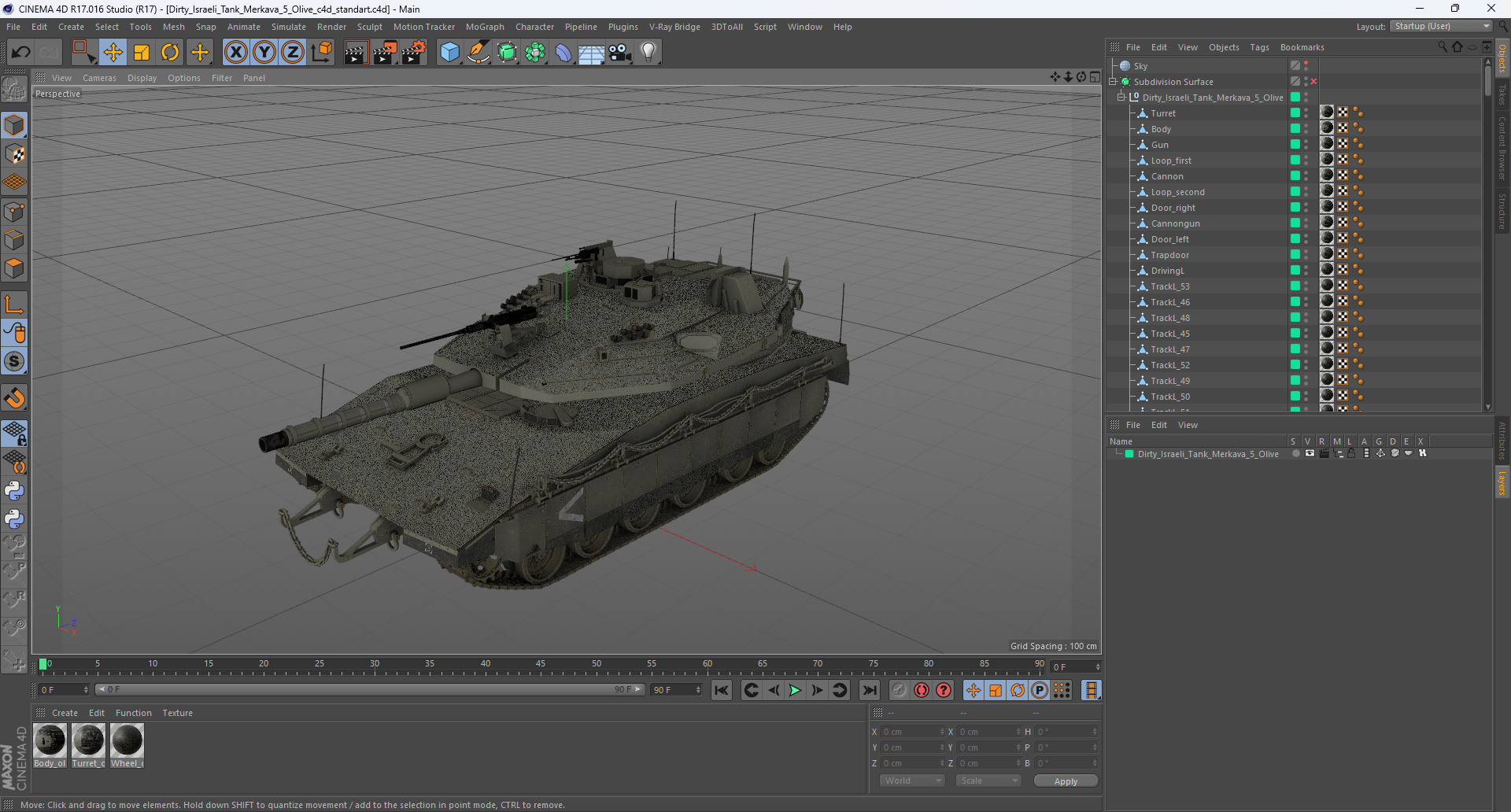Collapse Dirty_Israeli_Tank_Merkava_5_Olive tree node
Viewport: 1511px width, 812px height.
(x=1121, y=98)
